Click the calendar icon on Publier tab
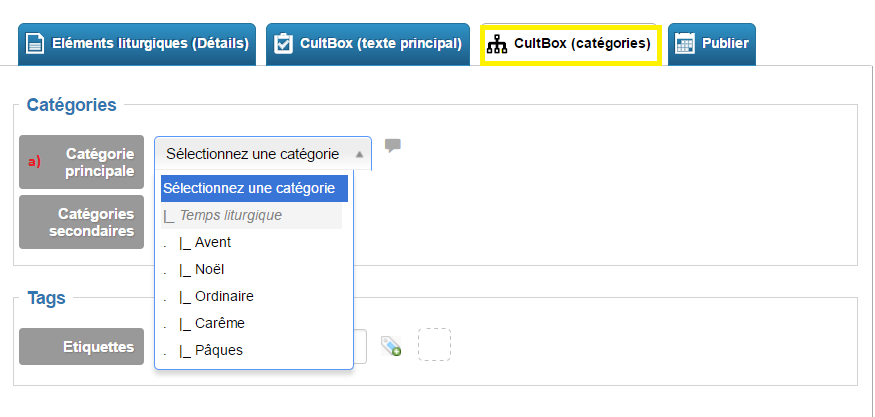Viewport: 875px width, 417px height. coord(685,44)
